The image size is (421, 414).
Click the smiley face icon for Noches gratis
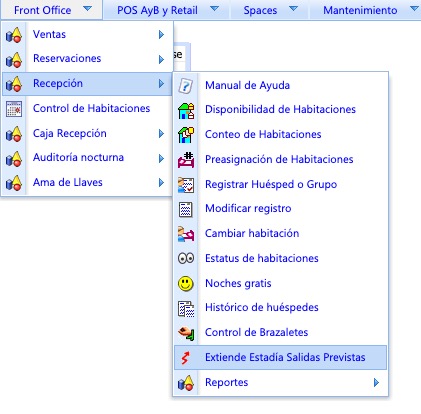point(186,284)
